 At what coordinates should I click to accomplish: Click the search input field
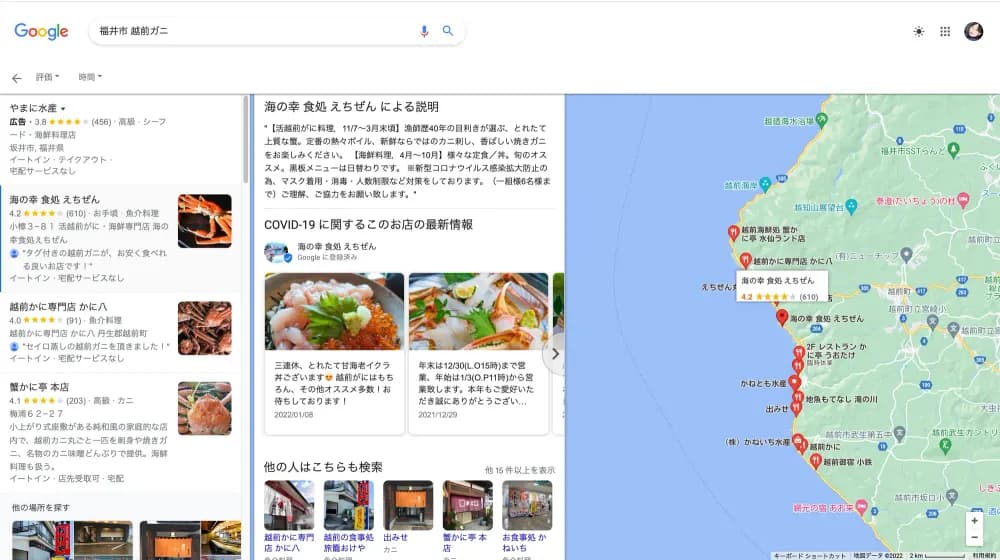tap(250, 31)
